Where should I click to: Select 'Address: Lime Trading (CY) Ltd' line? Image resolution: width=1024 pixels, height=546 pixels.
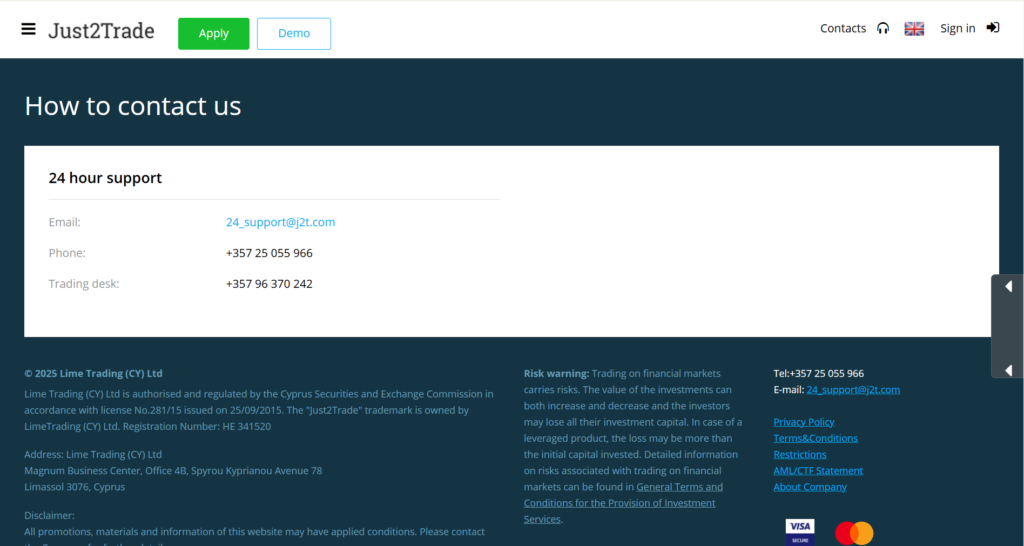pos(93,455)
